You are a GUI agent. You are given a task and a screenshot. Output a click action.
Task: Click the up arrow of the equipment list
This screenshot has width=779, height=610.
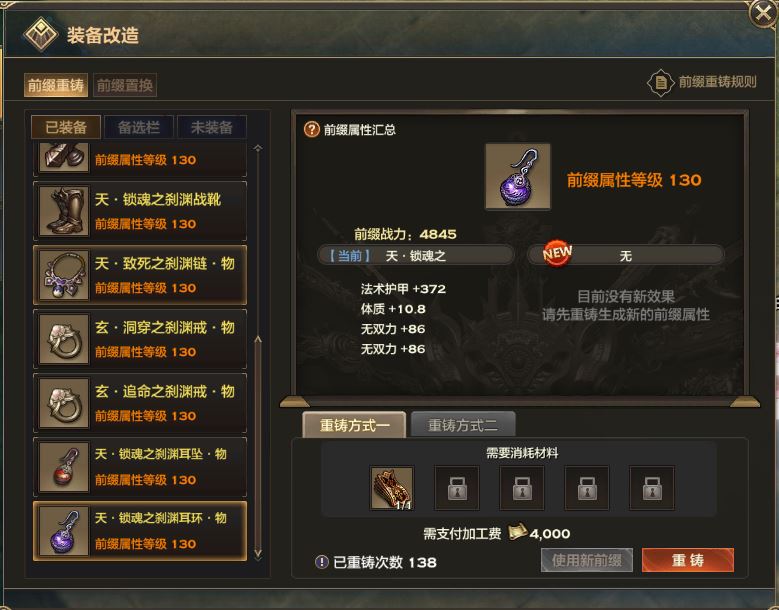click(258, 148)
